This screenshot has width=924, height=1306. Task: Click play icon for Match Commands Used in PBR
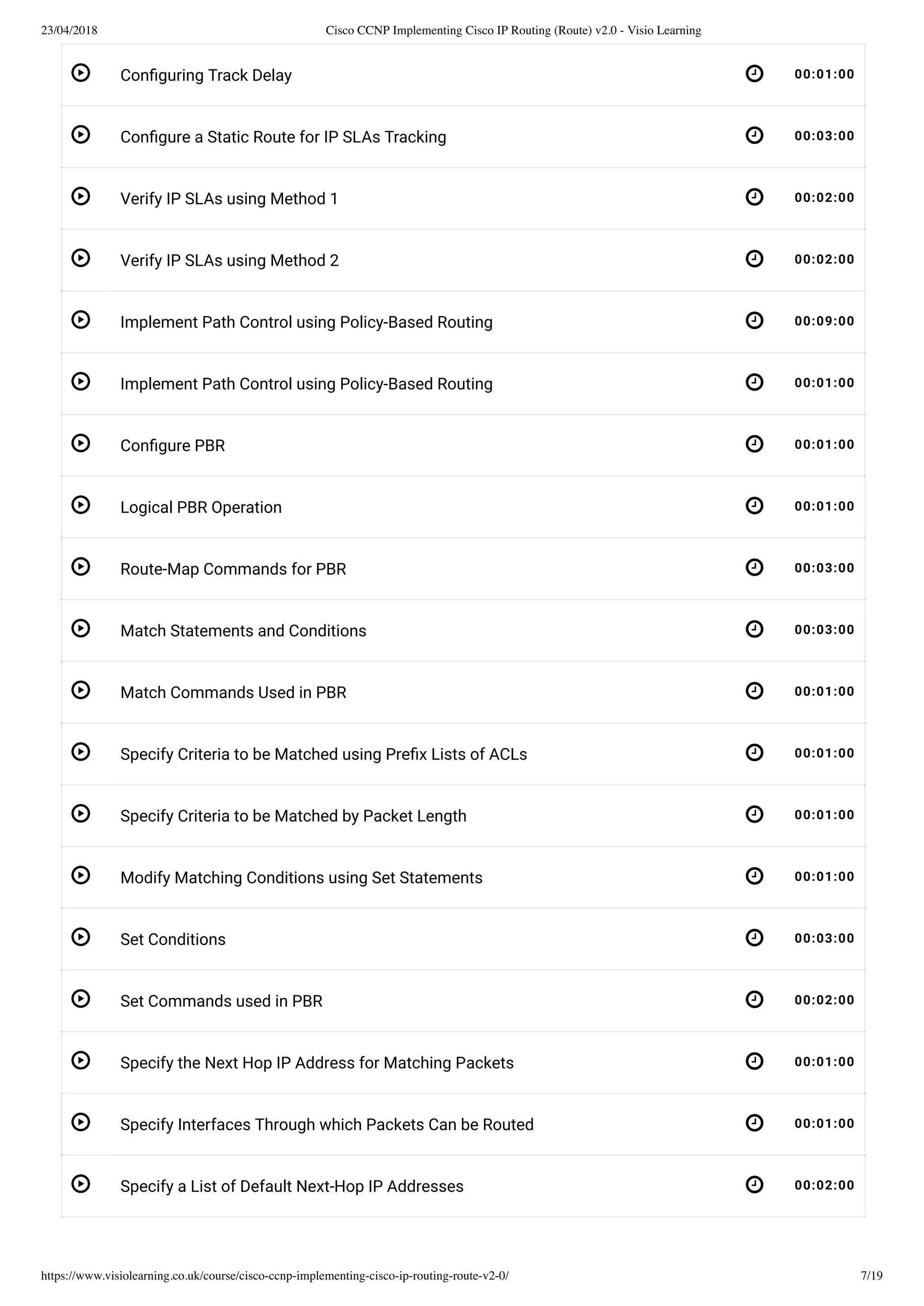[81, 690]
